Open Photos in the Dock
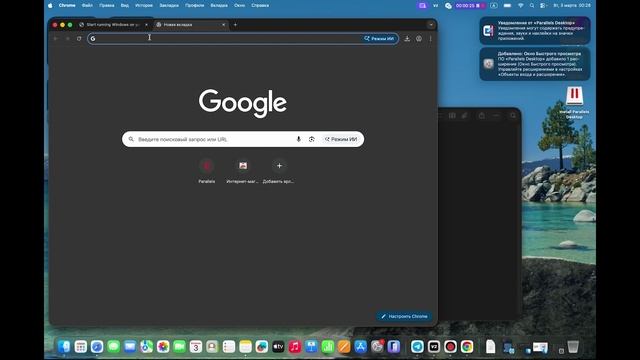 [x=163, y=347]
